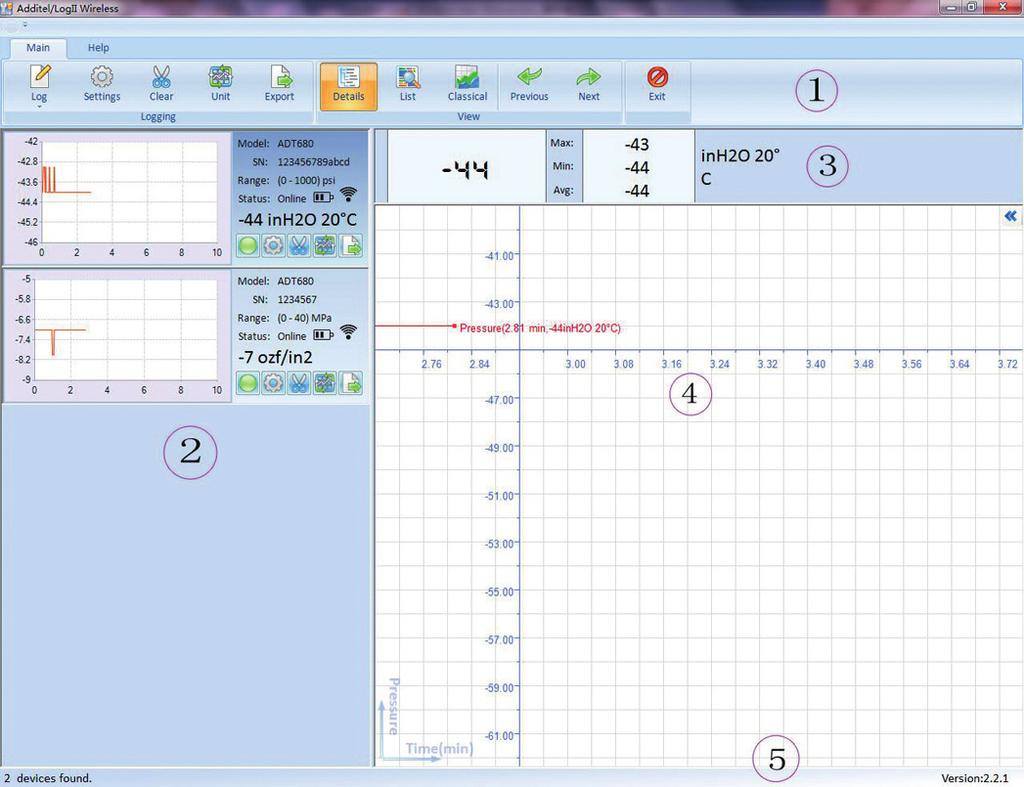The image size is (1024, 787).
Task: Clear data scissors for SN 1234567 device
Action: tap(299, 383)
